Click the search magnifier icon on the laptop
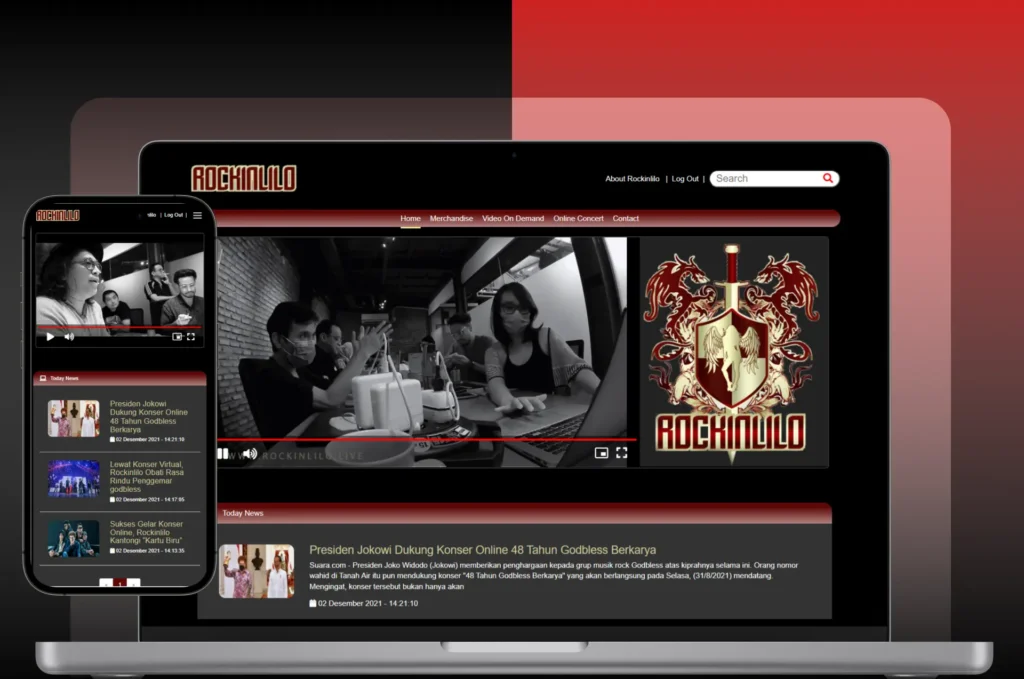Screen dimensions: 1024x679 827,178
